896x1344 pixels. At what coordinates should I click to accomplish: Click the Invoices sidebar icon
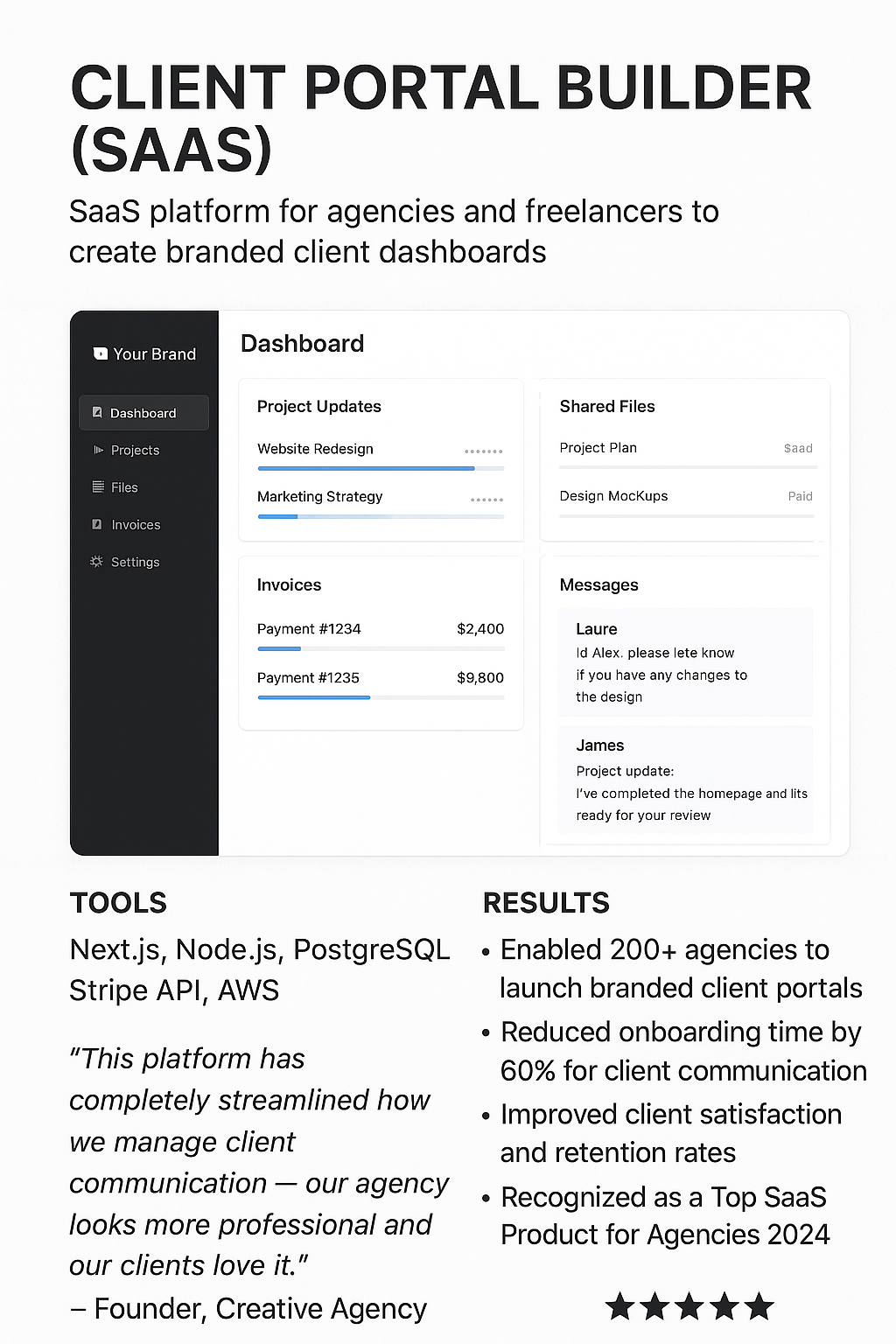pyautogui.click(x=97, y=524)
